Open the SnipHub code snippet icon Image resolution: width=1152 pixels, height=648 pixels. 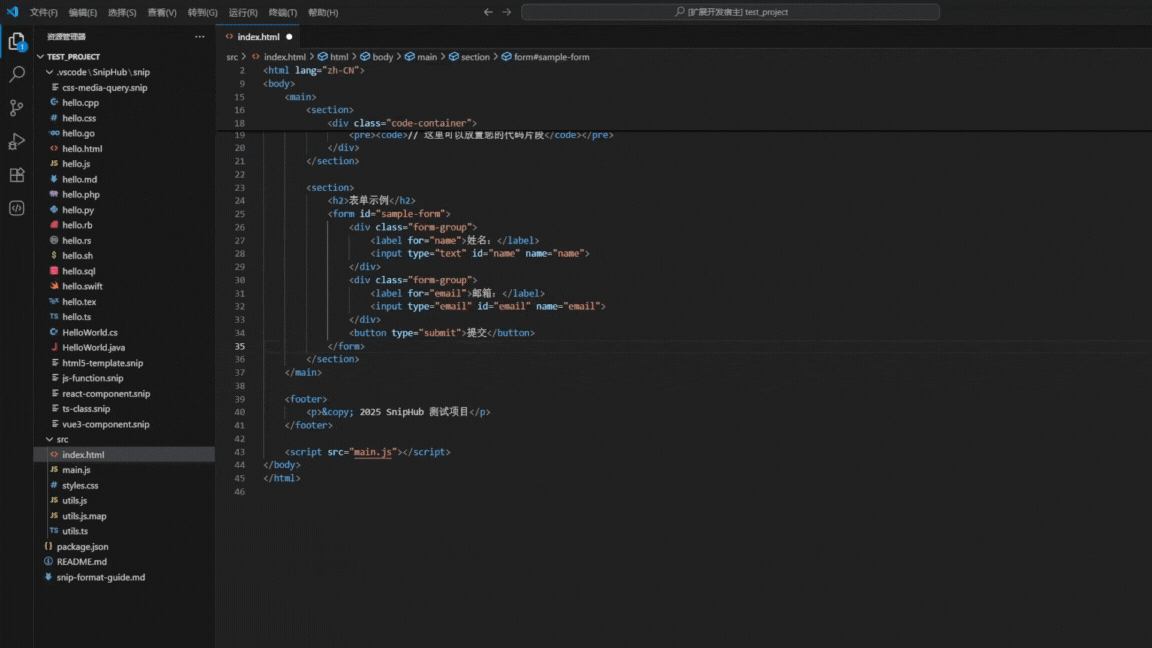tap(16, 209)
